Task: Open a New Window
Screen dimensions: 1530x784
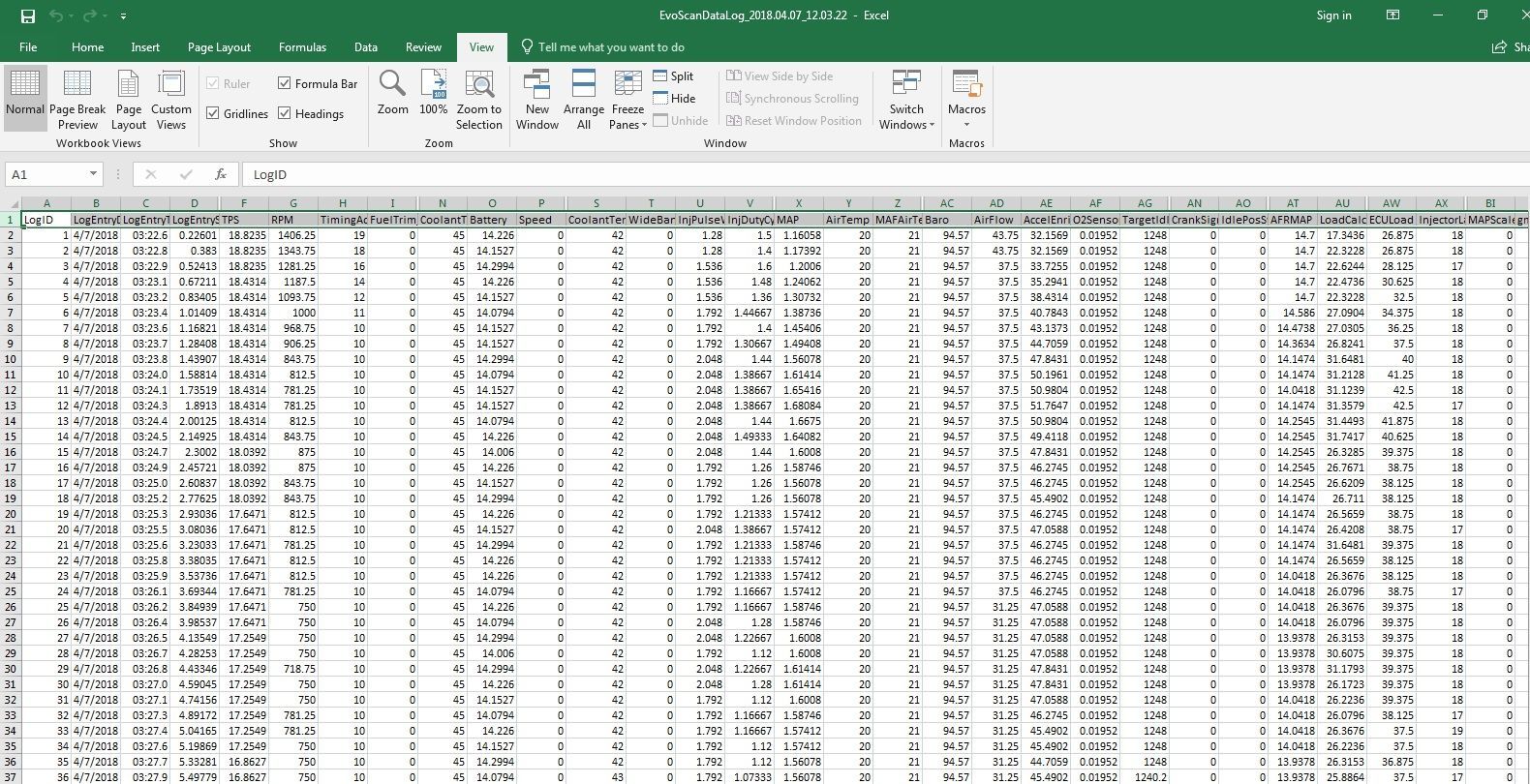Action: tap(537, 100)
